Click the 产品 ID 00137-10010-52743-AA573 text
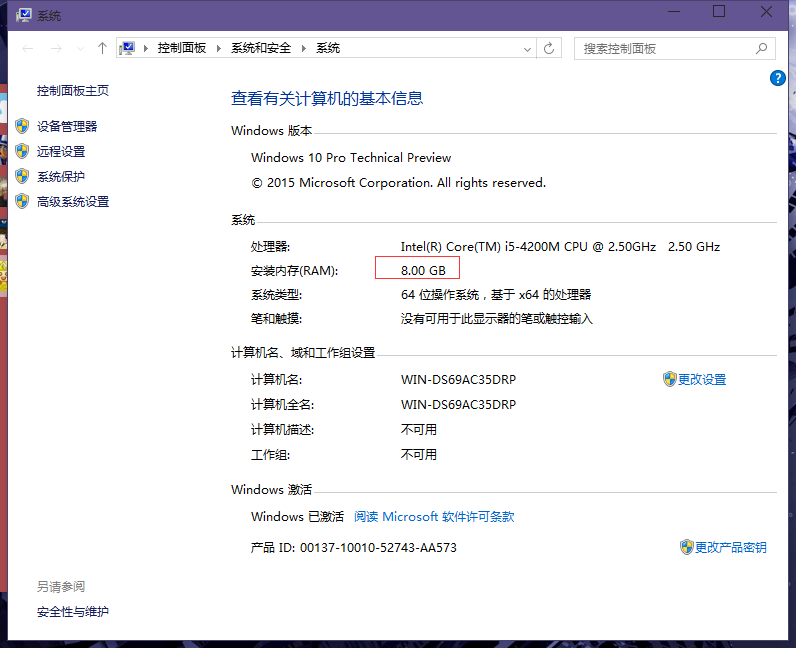 [x=353, y=547]
